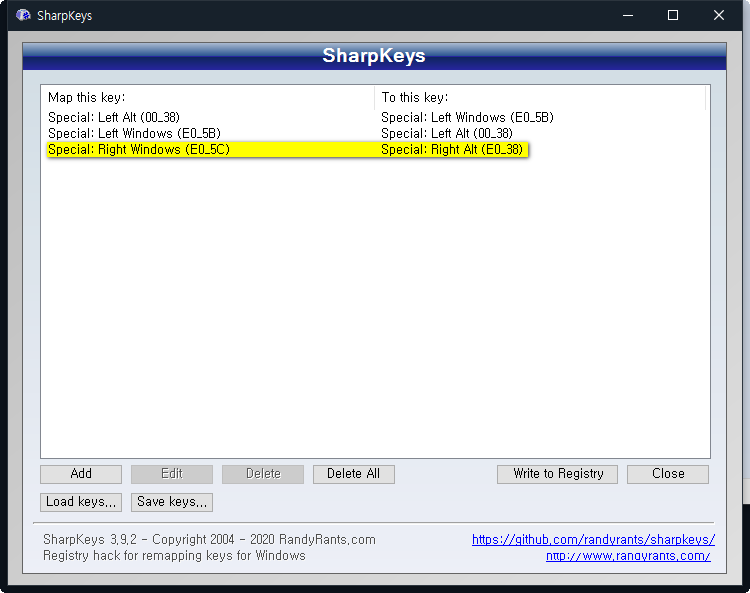
Task: Close the SharpKeys window with X
Action: click(x=718, y=15)
